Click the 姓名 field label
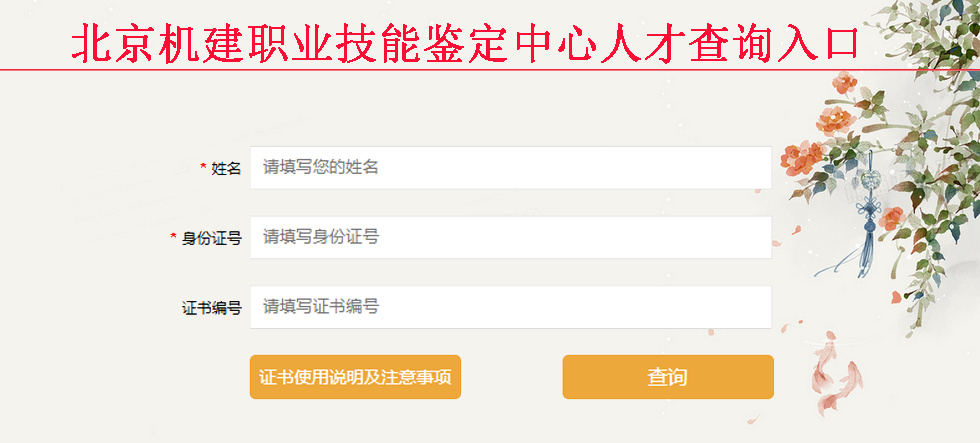Screen dimensions: 980x443 [226, 169]
